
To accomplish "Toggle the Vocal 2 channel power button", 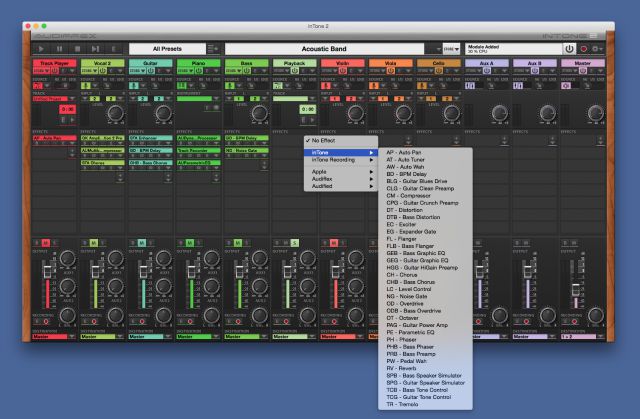I will (102, 71).
